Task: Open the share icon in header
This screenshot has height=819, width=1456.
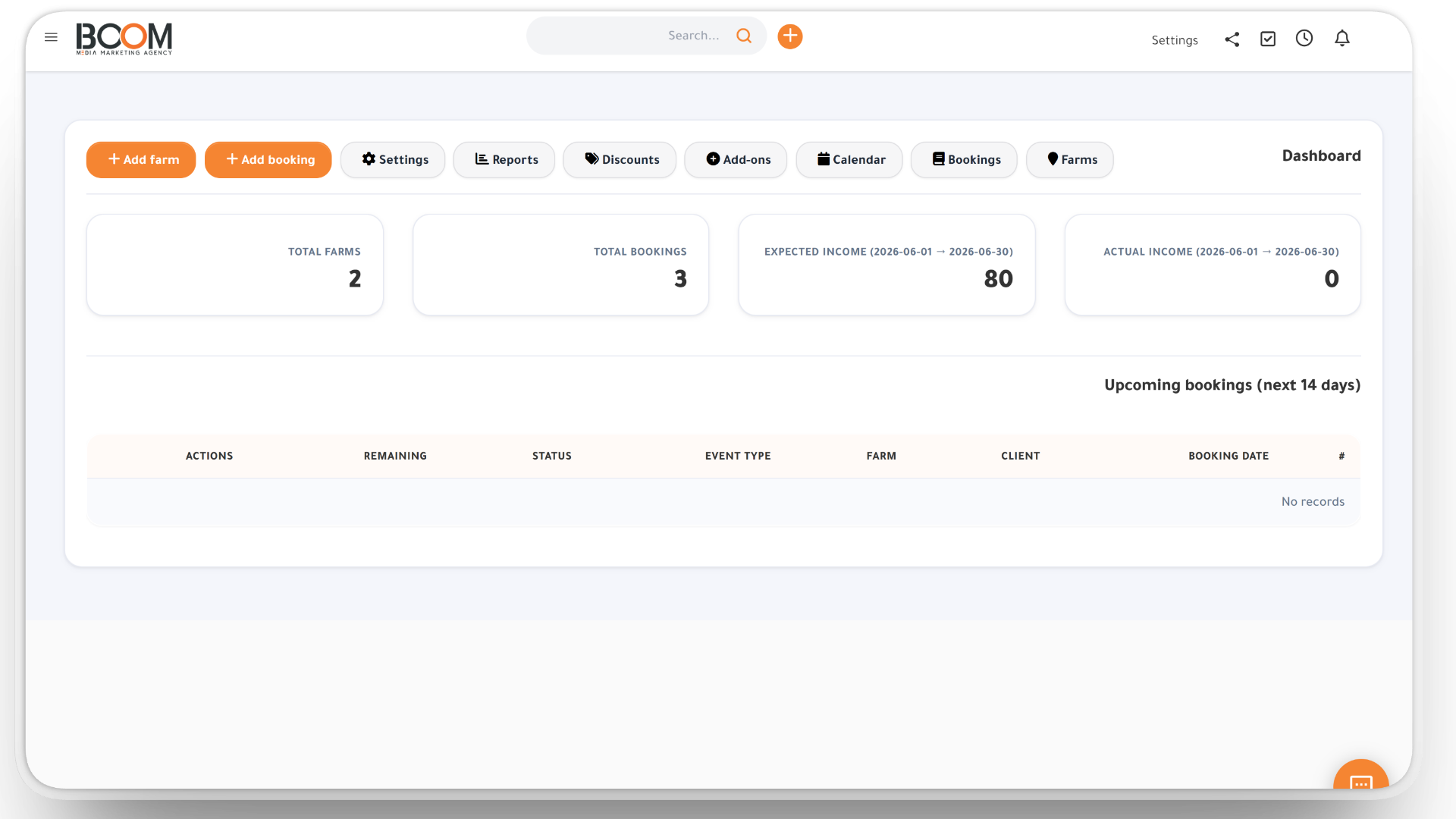Action: 1232,39
